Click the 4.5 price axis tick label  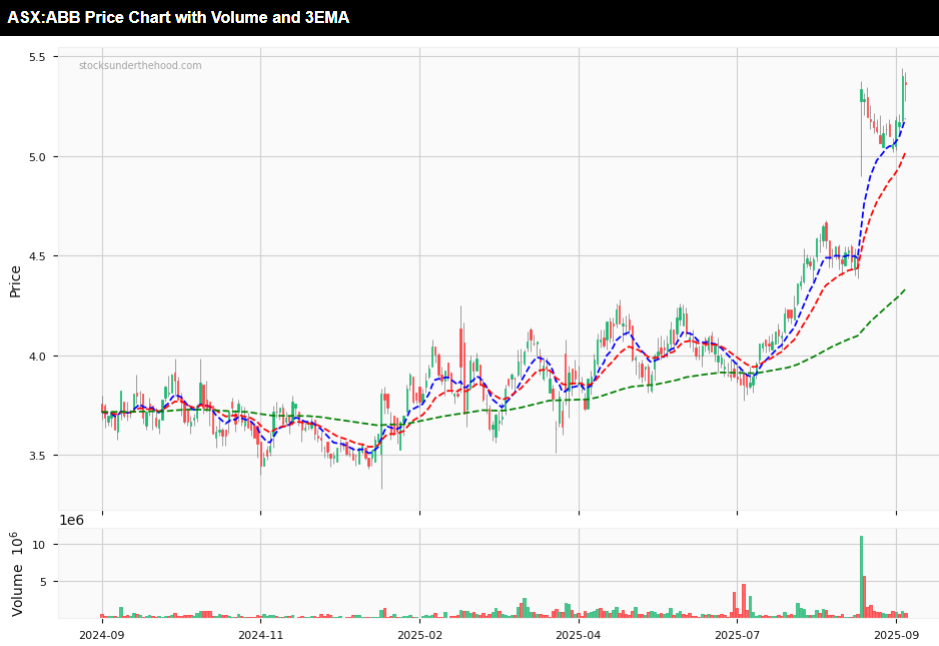click(x=36, y=256)
